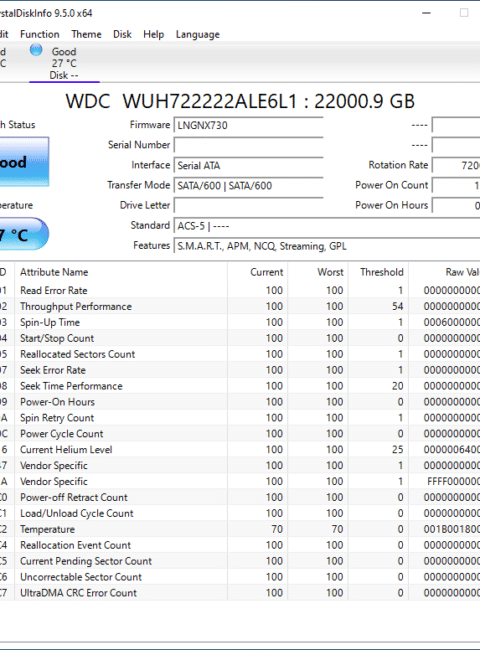Select the Spin Retry Count row
This screenshot has width=480, height=650.
point(240,418)
